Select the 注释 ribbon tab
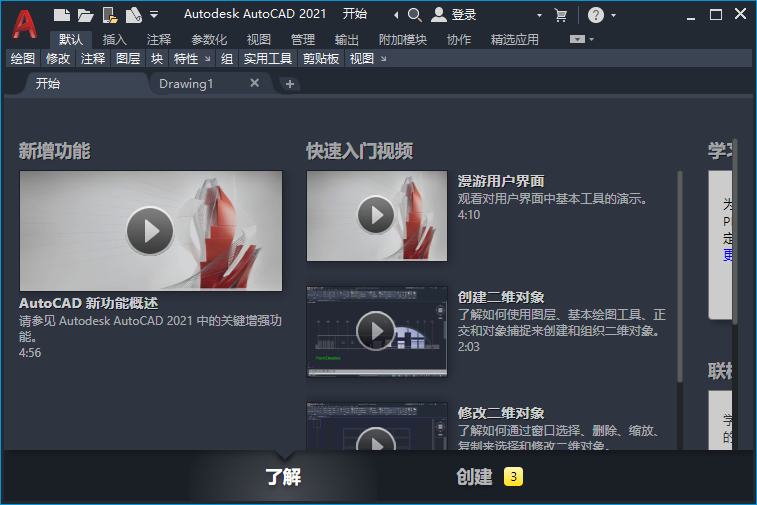The width and height of the screenshot is (757, 505). 159,40
